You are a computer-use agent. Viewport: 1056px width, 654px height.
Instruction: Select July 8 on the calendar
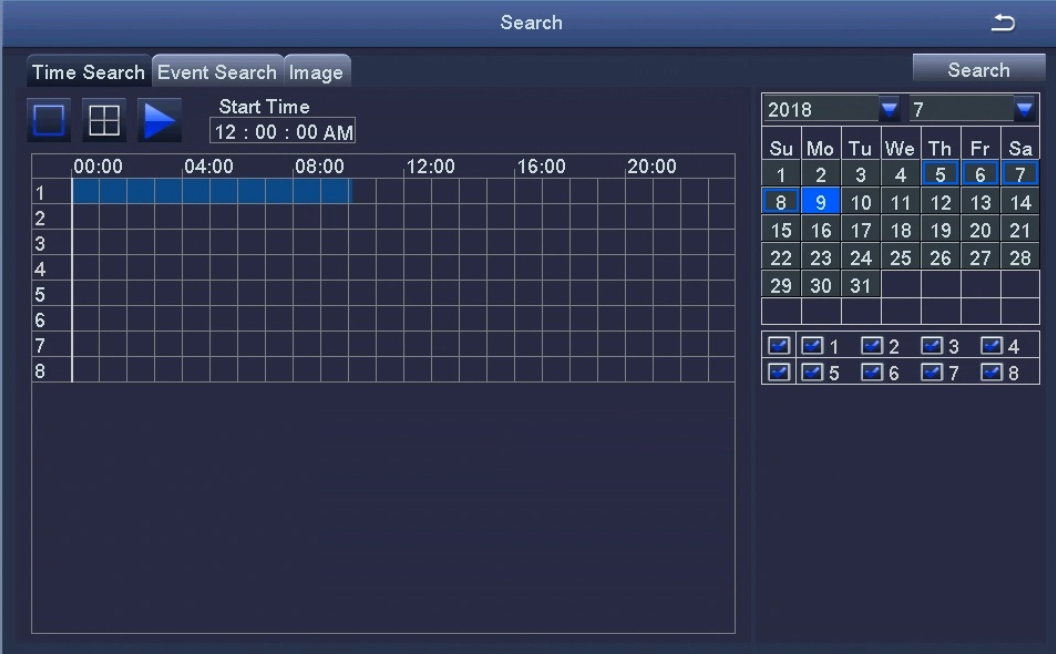pos(781,202)
